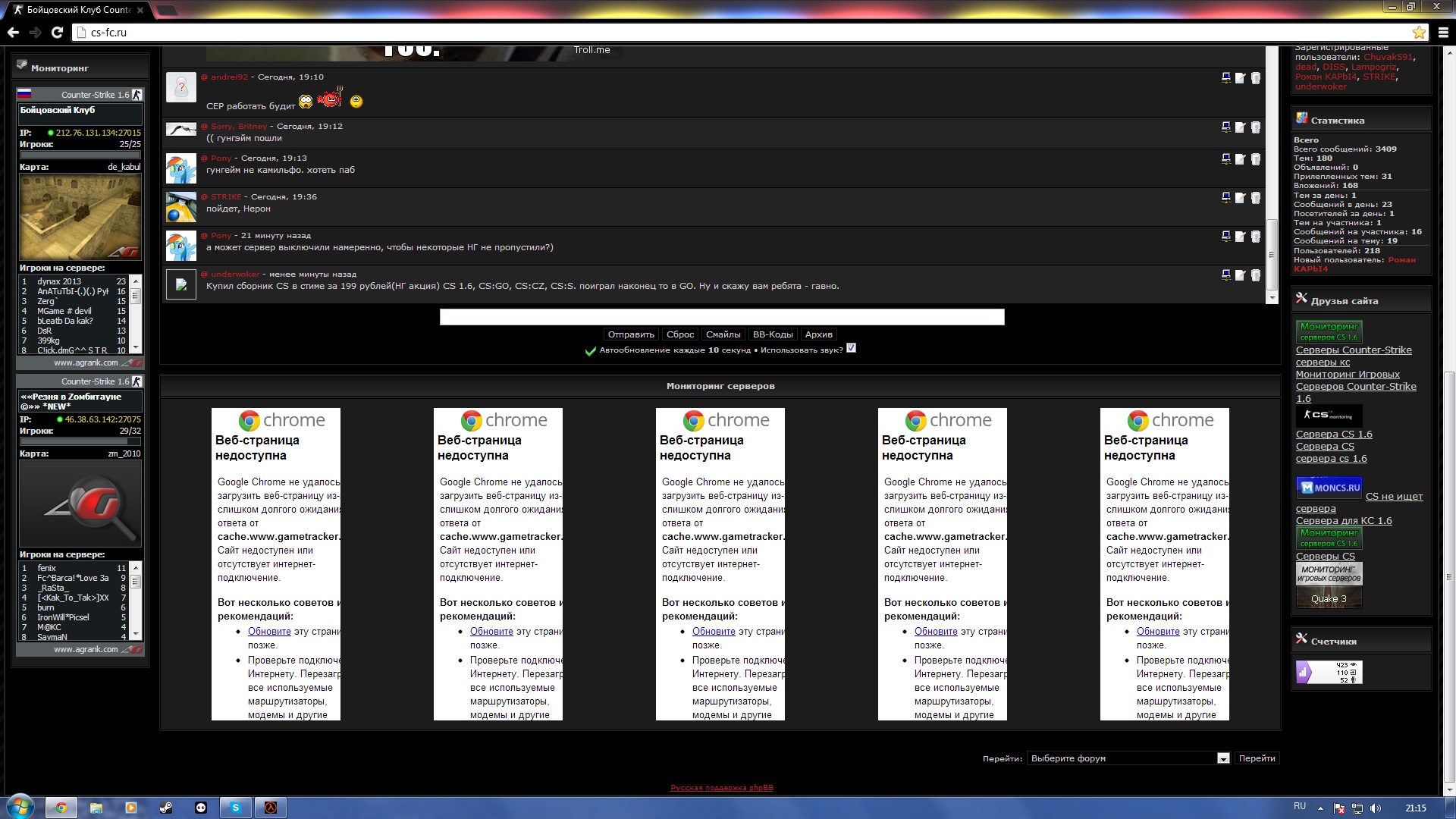Follow the 'Русская поддержка phpBB' link

tap(722, 788)
